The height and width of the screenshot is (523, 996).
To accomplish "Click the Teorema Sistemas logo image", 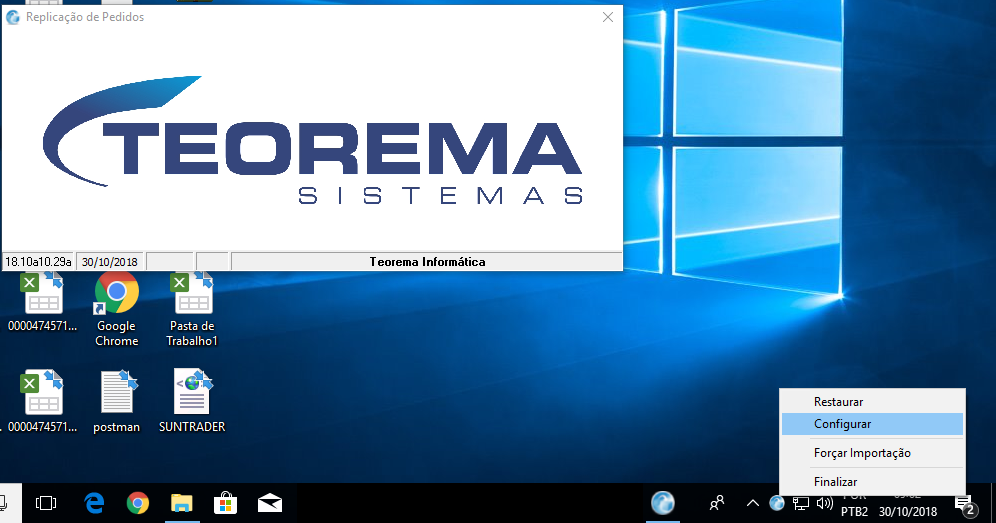I will 313,140.
